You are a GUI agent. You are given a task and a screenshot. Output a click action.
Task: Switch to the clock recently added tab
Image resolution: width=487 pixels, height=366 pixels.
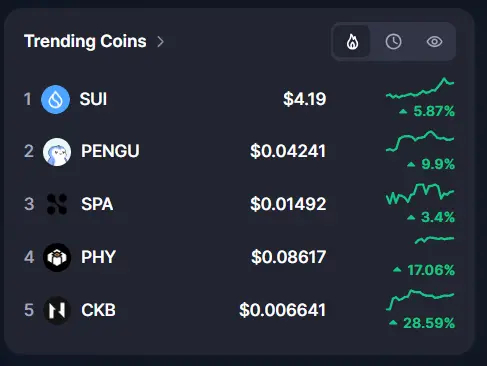coord(393,42)
